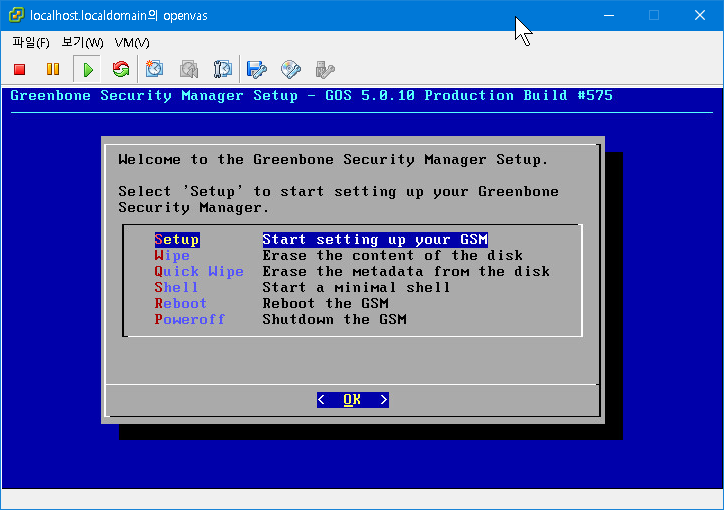
Task: Open the snapshot manager icon
Action: [x=223, y=69]
